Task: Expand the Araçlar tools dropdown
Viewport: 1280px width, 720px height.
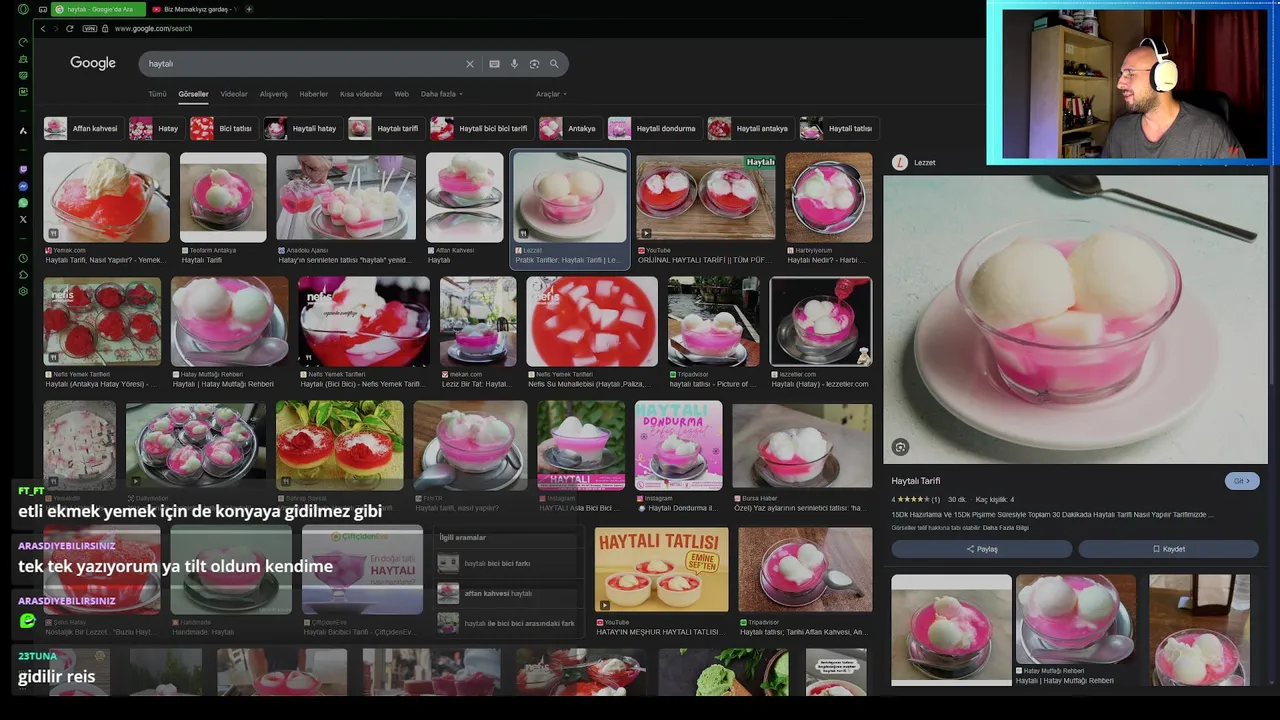Action: point(551,94)
